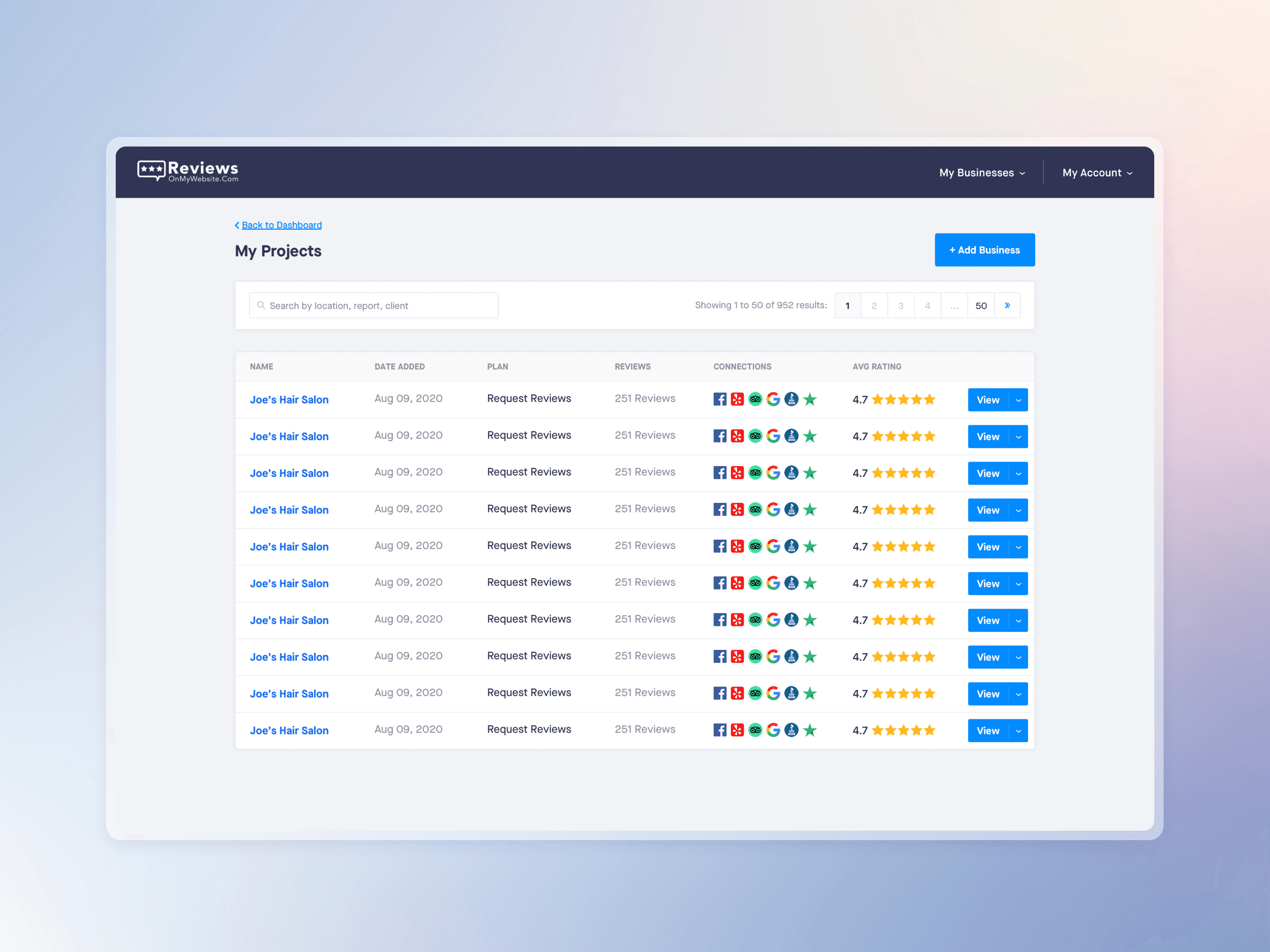Click the TripAdvisor icon in third row
Image resolution: width=1270 pixels, height=952 pixels.
755,473
